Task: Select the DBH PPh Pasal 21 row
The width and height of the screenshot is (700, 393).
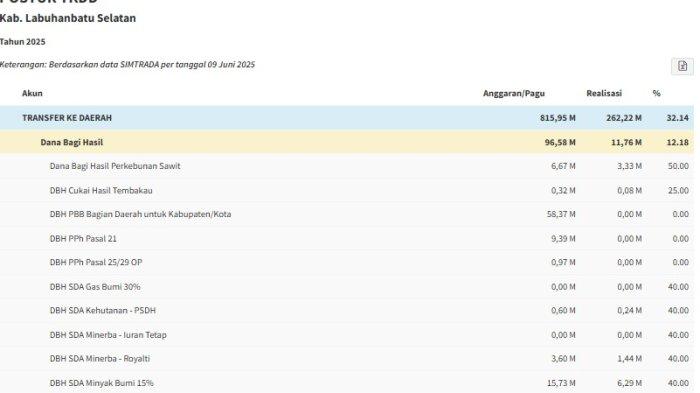Action: click(x=347, y=238)
